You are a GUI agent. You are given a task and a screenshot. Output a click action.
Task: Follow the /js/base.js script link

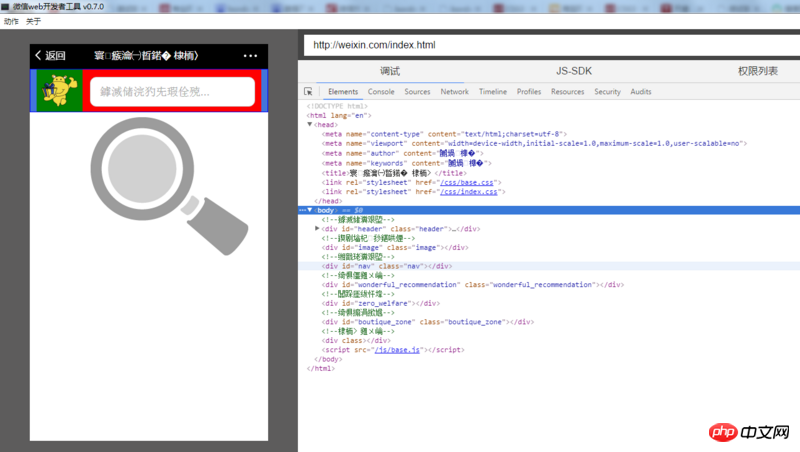399,350
